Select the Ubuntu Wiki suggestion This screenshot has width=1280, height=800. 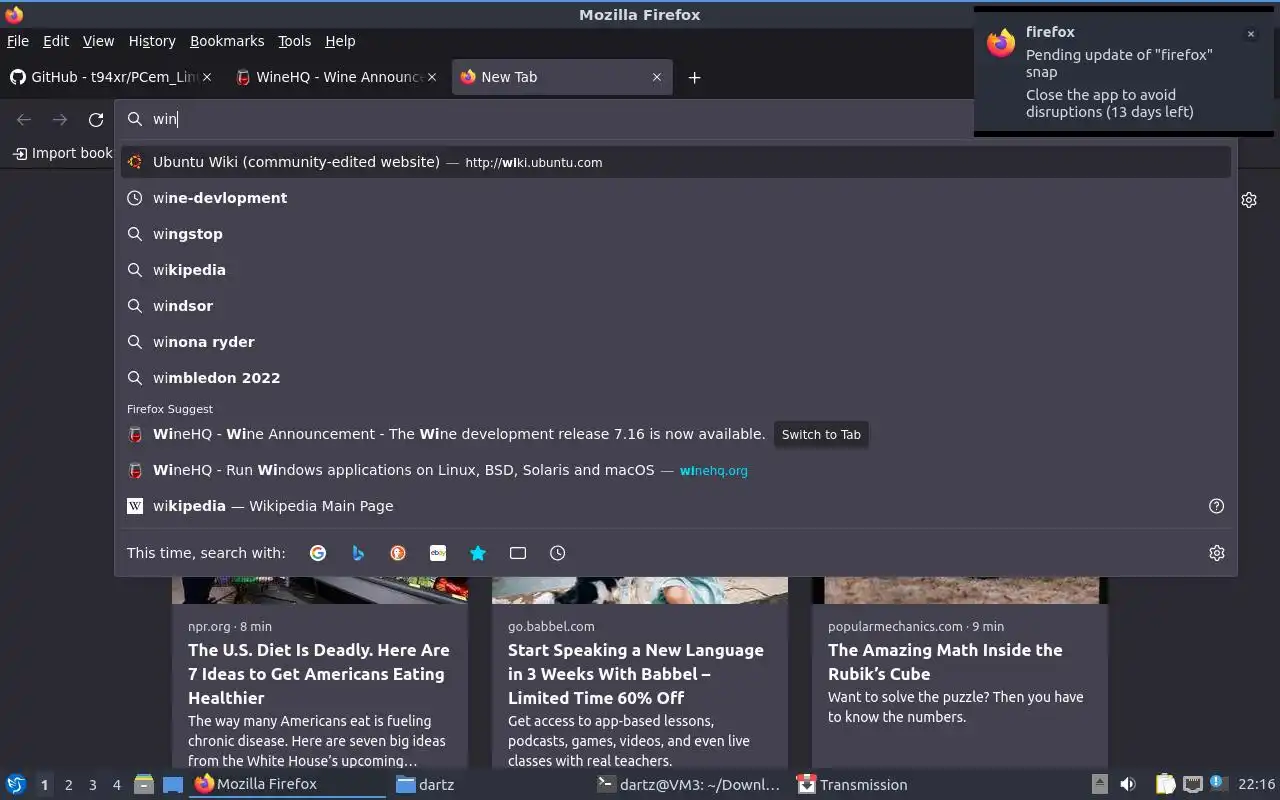(676, 162)
